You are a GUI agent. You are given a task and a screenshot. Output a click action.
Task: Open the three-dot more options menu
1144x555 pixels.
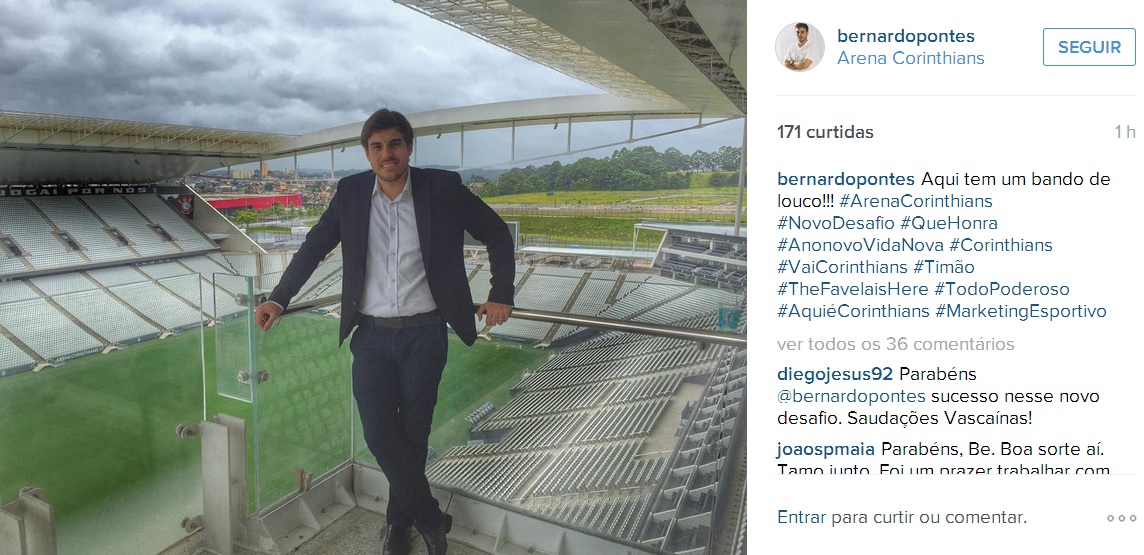click(1121, 519)
